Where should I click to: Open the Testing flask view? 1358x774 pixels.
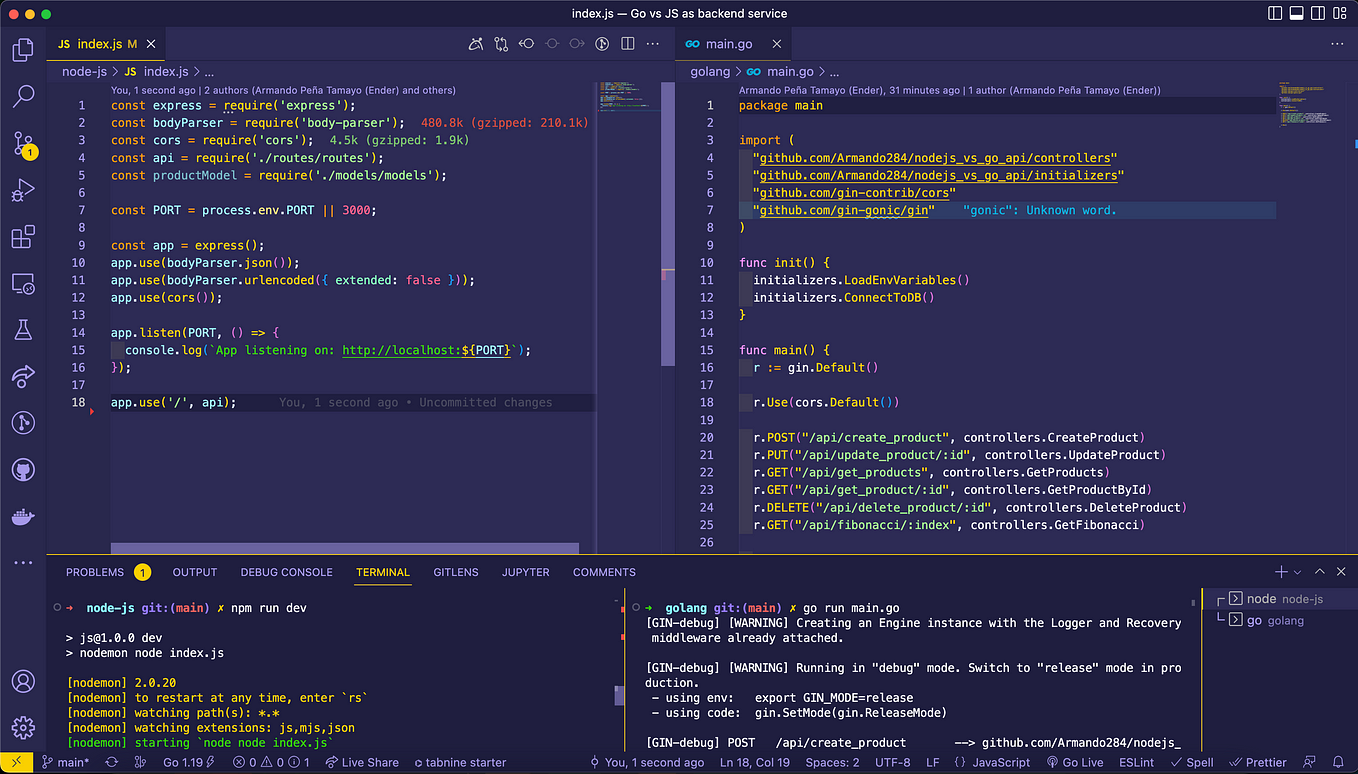pos(23,330)
